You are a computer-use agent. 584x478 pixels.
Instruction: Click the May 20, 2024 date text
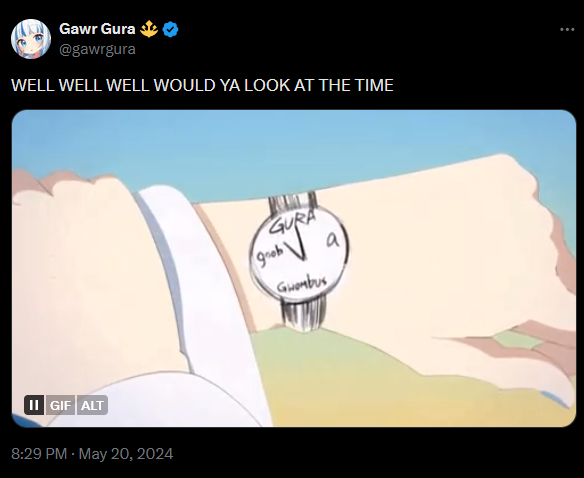pos(126,454)
